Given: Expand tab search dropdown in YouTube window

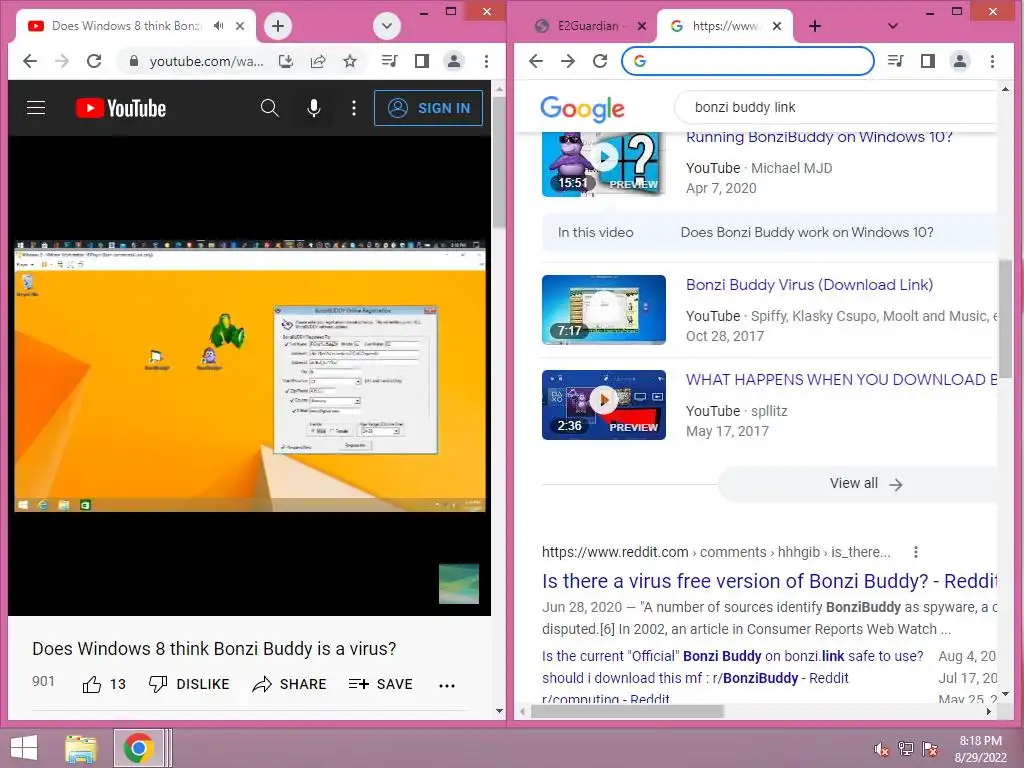Looking at the screenshot, I should [x=387, y=26].
